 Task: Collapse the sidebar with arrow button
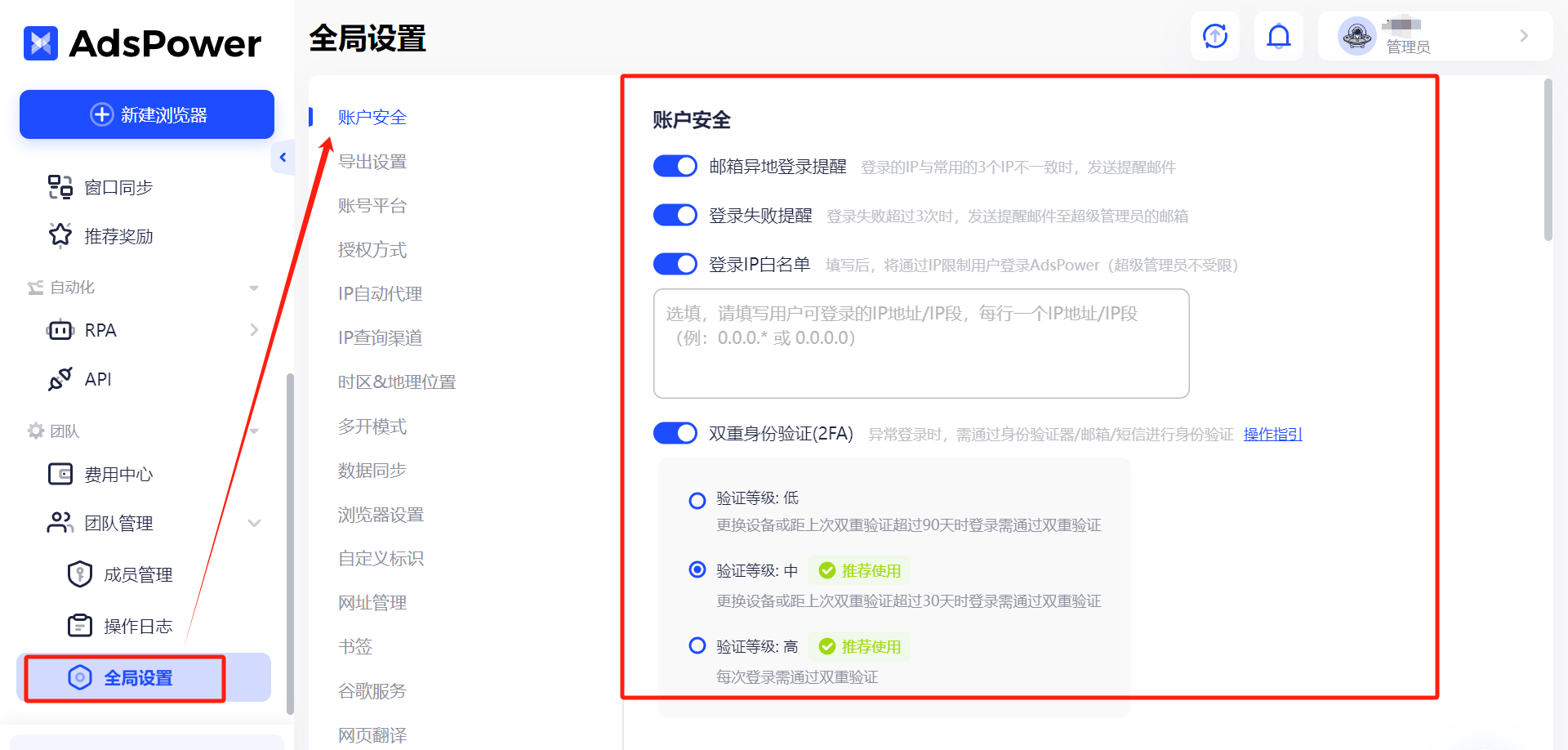[283, 157]
